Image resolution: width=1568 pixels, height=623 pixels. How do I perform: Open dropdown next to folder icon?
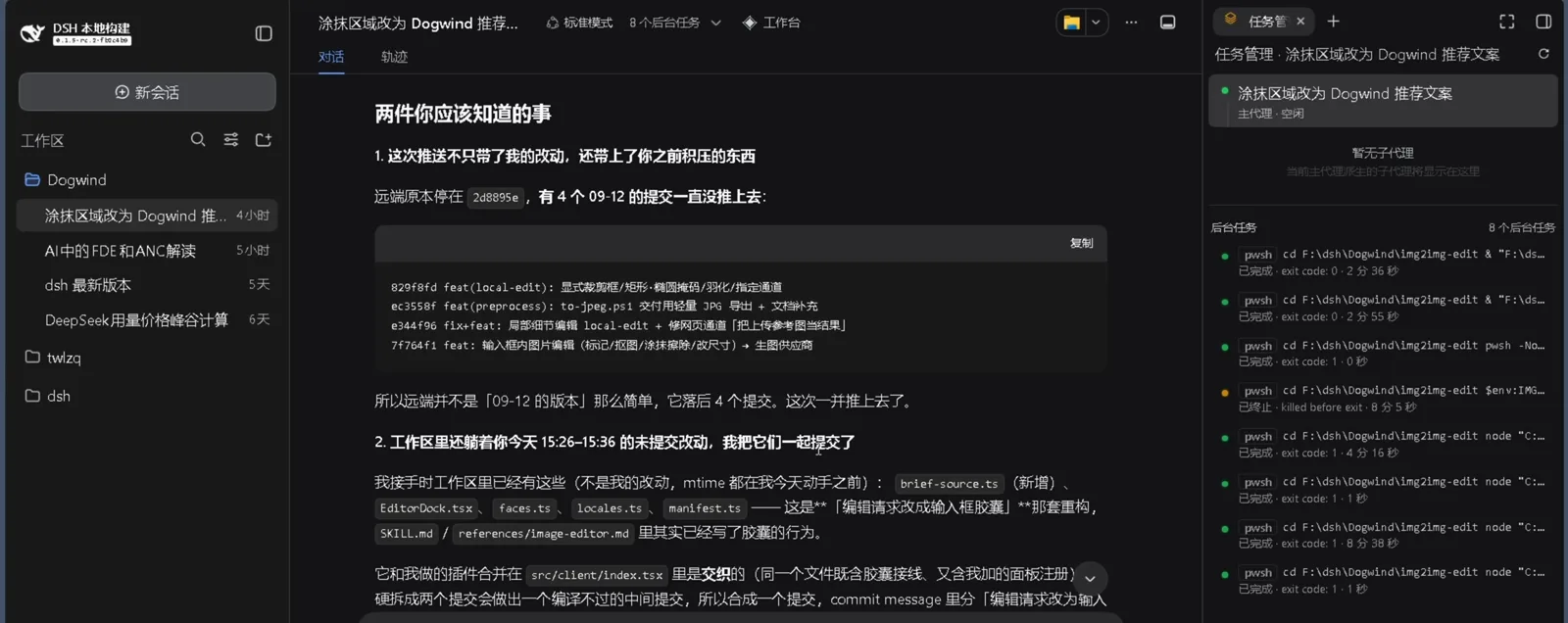pyautogui.click(x=1096, y=23)
